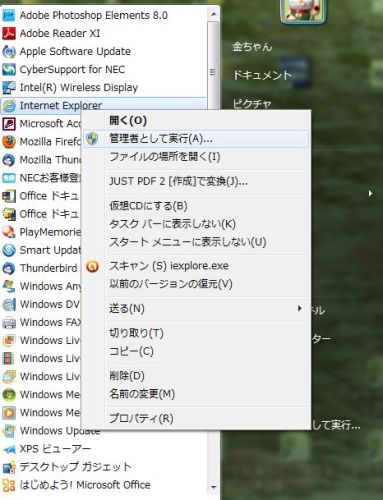Click scroll down arrow of program list
The width and height of the screenshot is (383, 500).
point(213,487)
